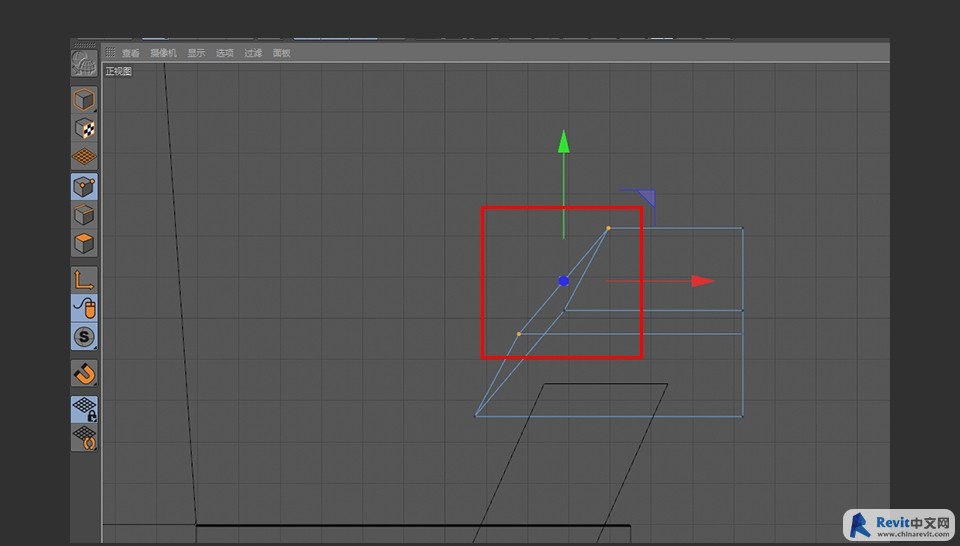
Task: Click the 正视图 viewport label
Action: click(x=118, y=72)
